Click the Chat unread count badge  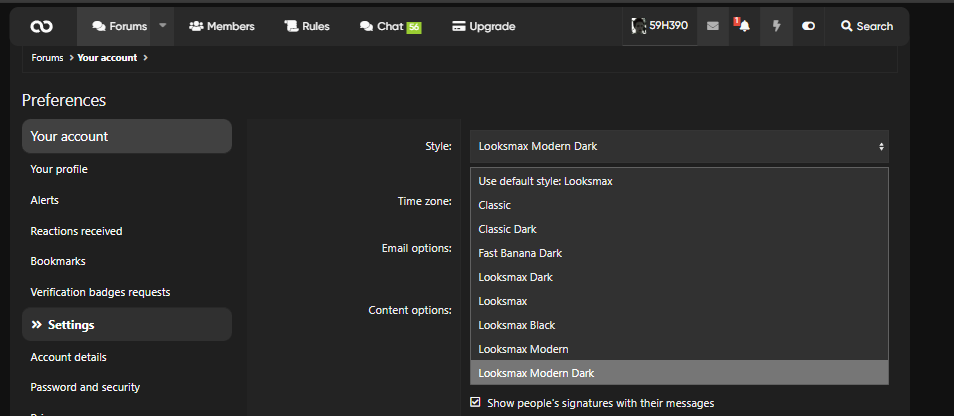pos(414,27)
